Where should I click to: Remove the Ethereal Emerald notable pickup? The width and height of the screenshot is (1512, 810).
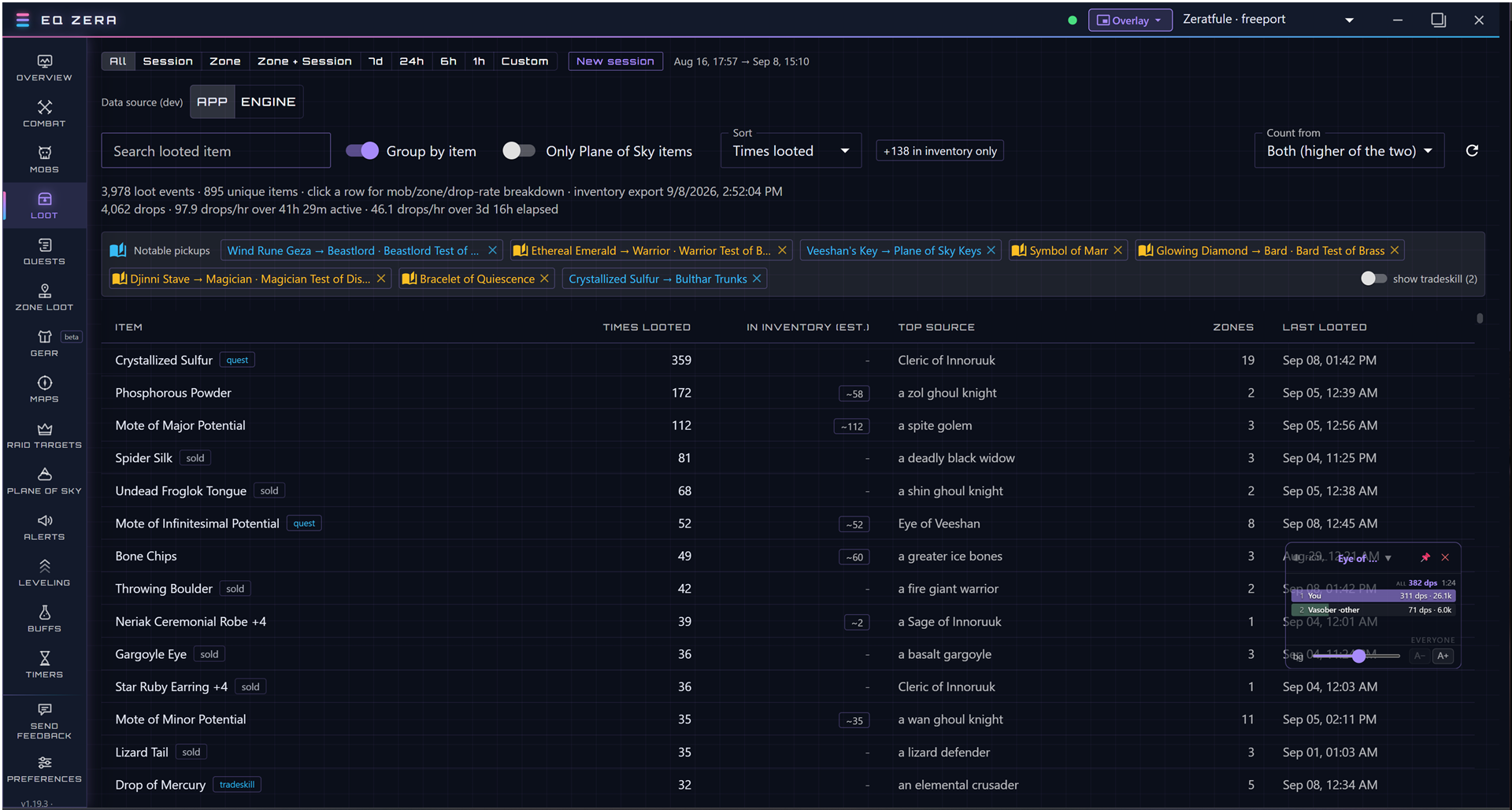tap(782, 250)
